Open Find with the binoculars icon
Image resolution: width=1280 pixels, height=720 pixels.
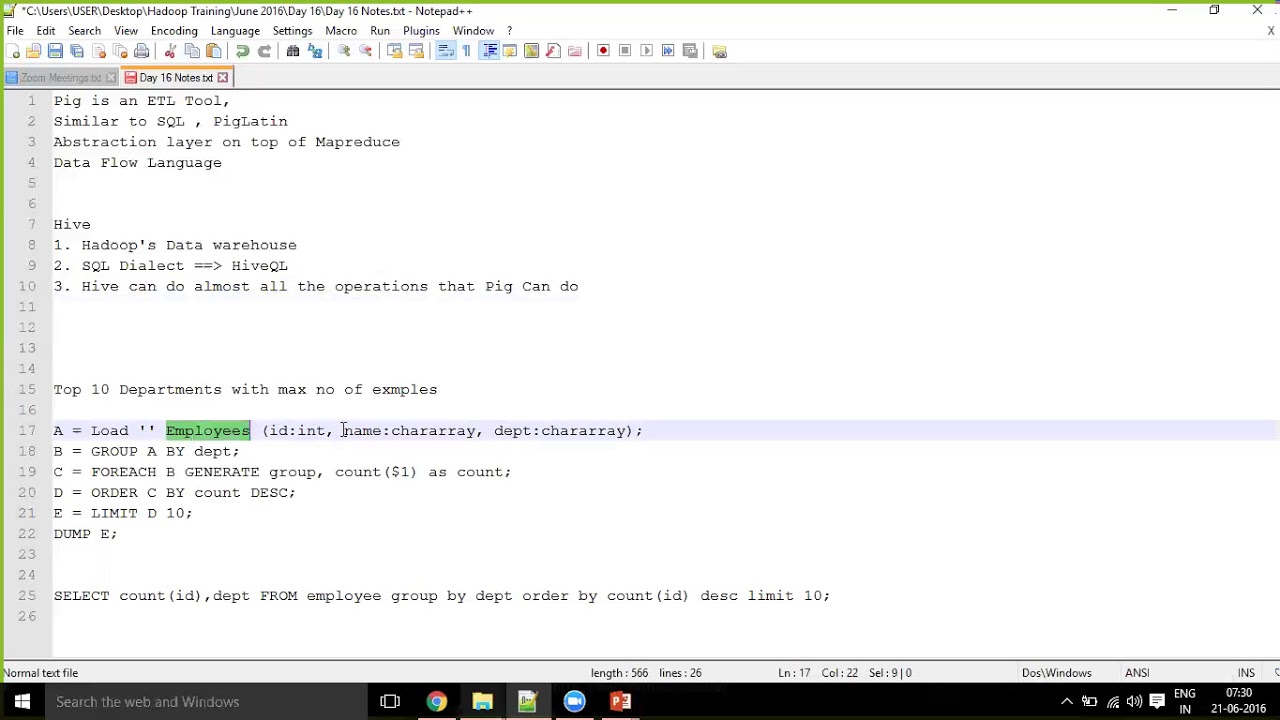[293, 51]
